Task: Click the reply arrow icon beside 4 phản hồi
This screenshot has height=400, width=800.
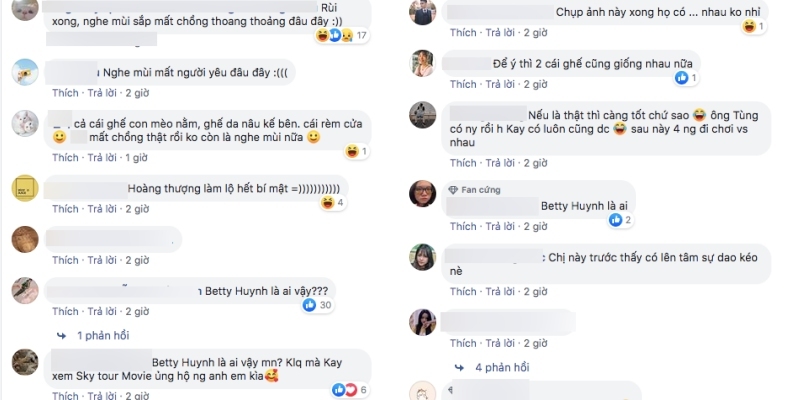Action: (x=460, y=367)
